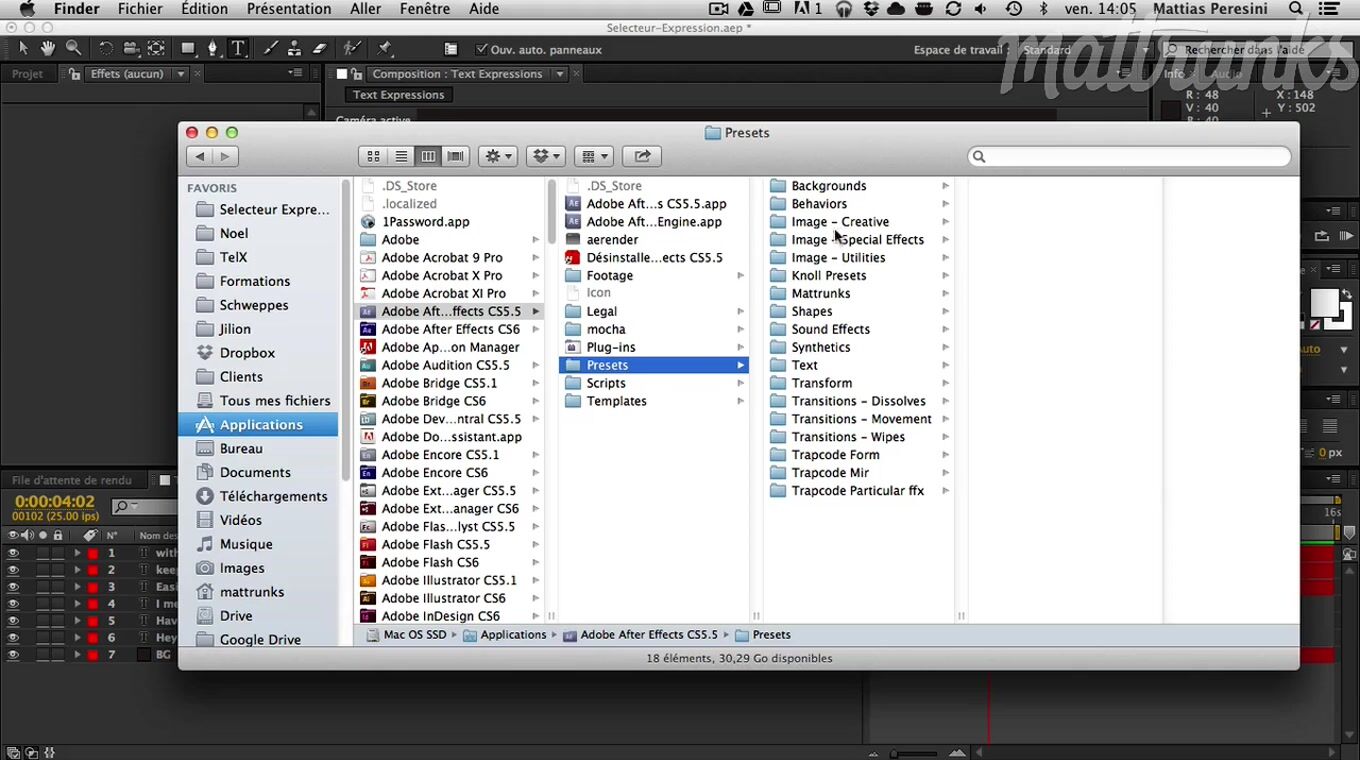Select the Puppet Pin tool
The width and height of the screenshot is (1360, 760).
385,48
